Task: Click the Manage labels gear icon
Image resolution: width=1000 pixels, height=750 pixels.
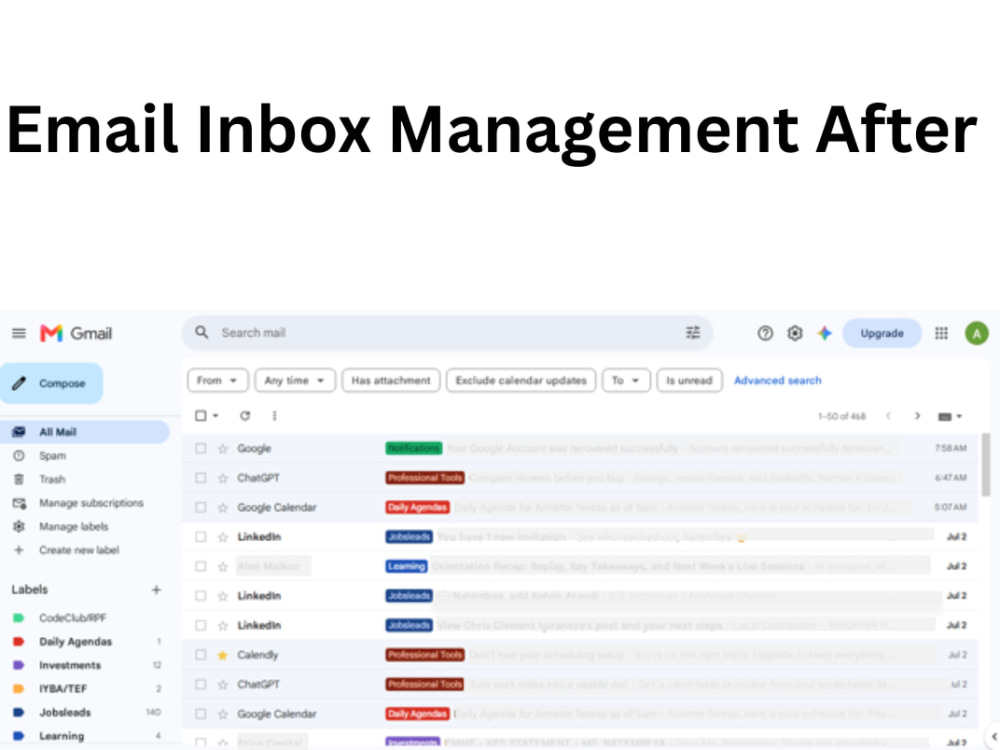Action: click(x=19, y=526)
